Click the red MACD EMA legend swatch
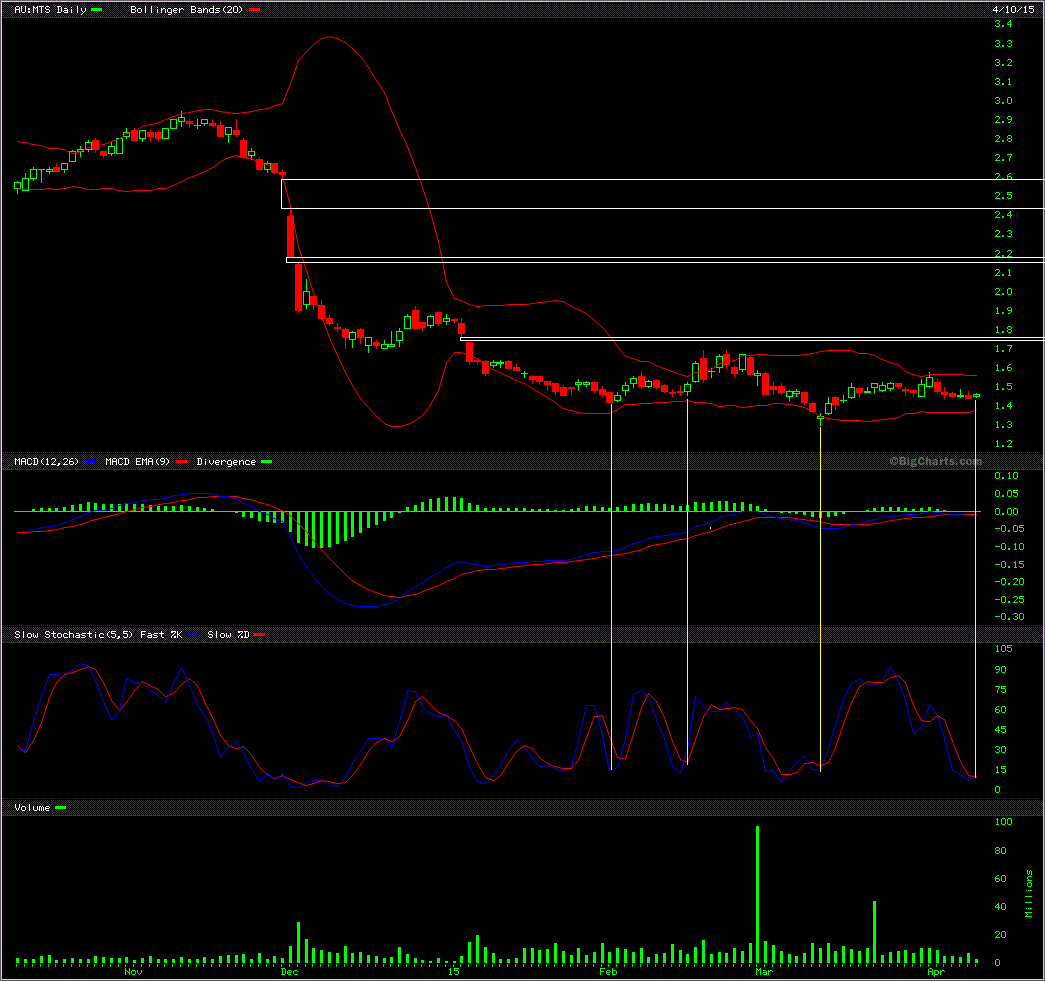The width and height of the screenshot is (1045, 981). (x=181, y=462)
